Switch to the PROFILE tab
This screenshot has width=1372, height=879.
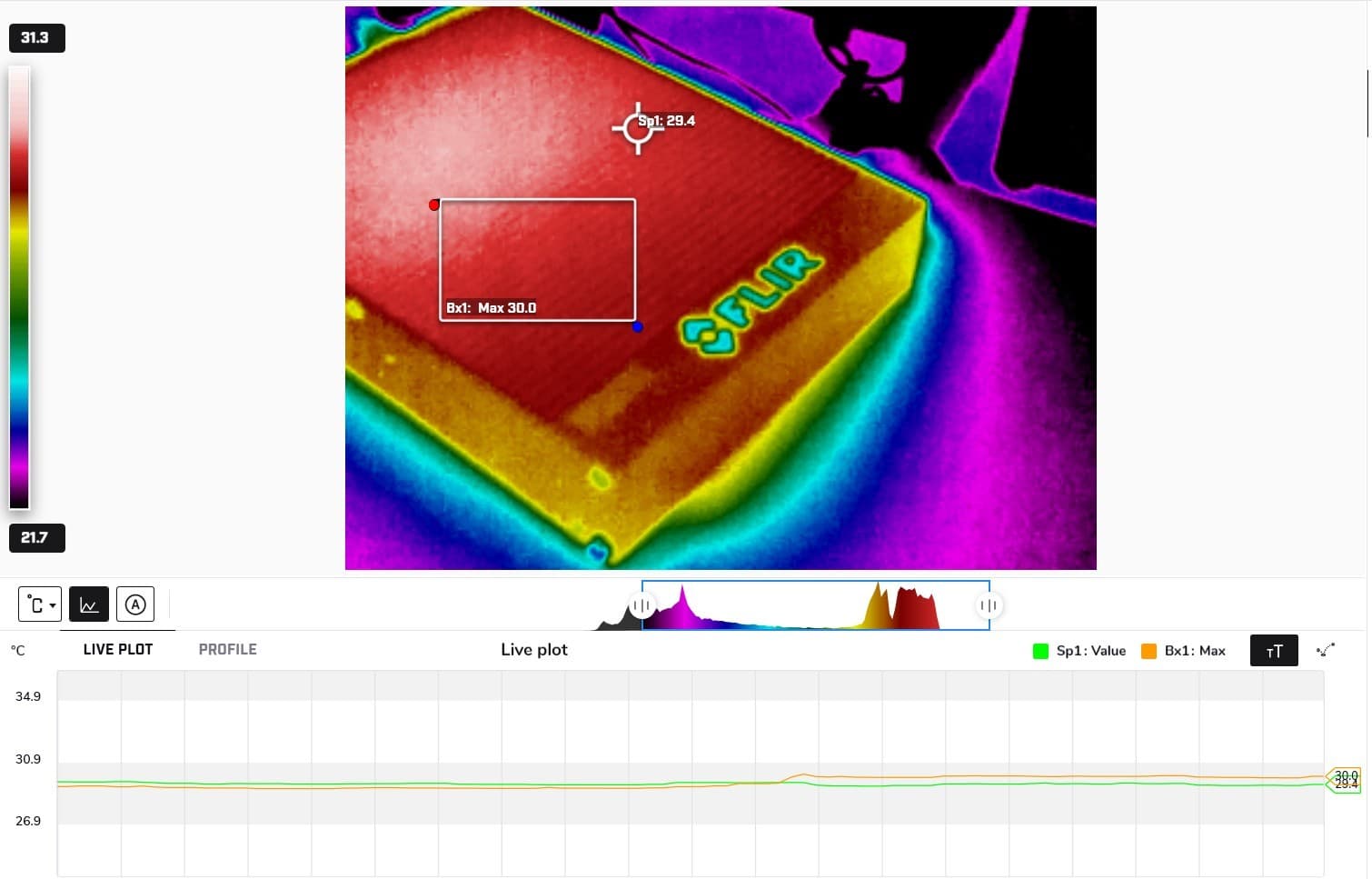click(x=227, y=649)
